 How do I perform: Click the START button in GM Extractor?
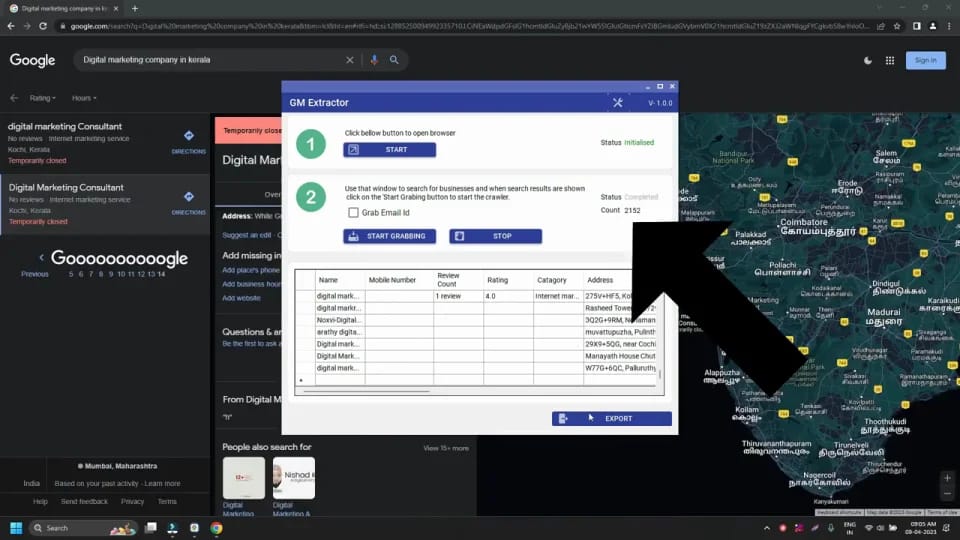(389, 149)
